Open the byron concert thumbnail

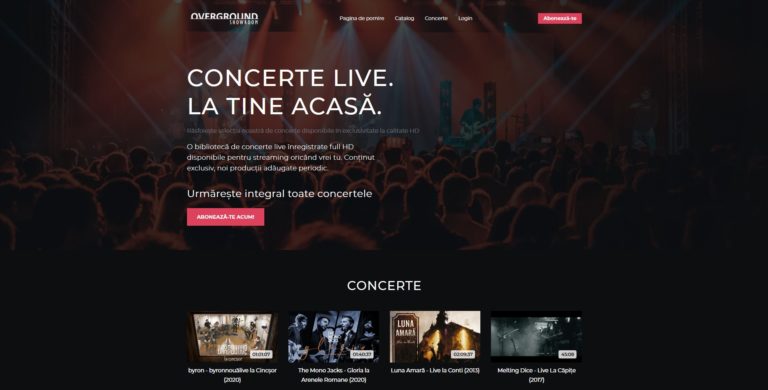pyautogui.click(x=233, y=337)
